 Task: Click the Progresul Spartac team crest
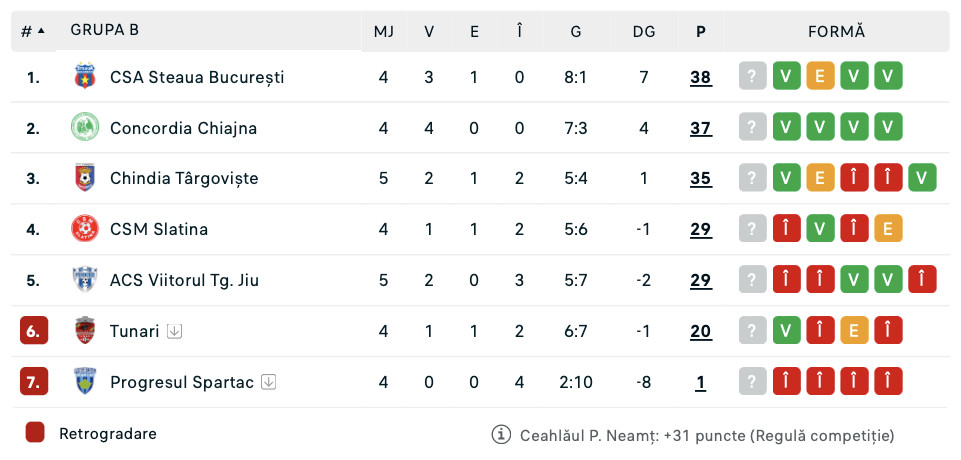pos(85,382)
